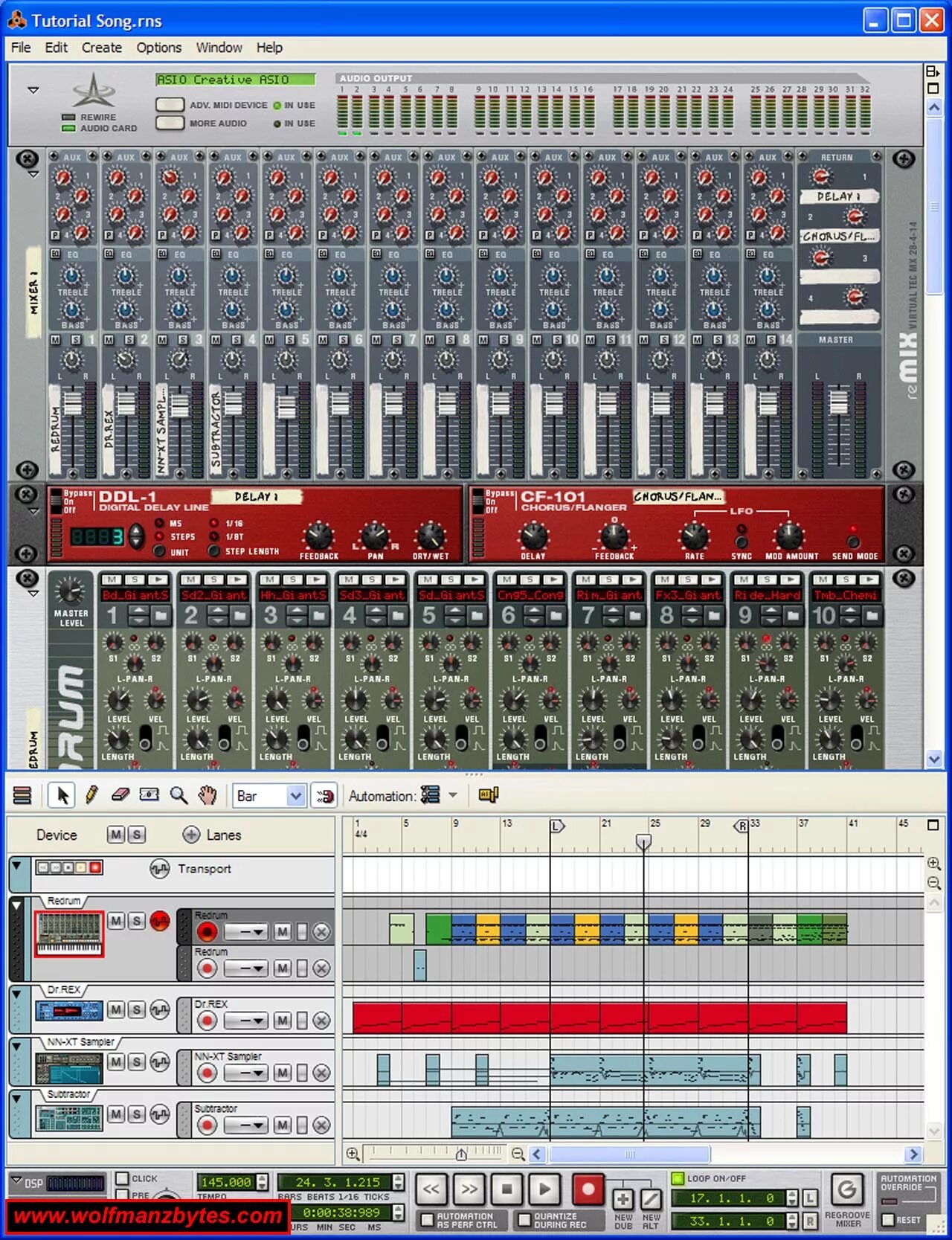Open the Window menu
952x1240 pixels.
click(x=219, y=48)
